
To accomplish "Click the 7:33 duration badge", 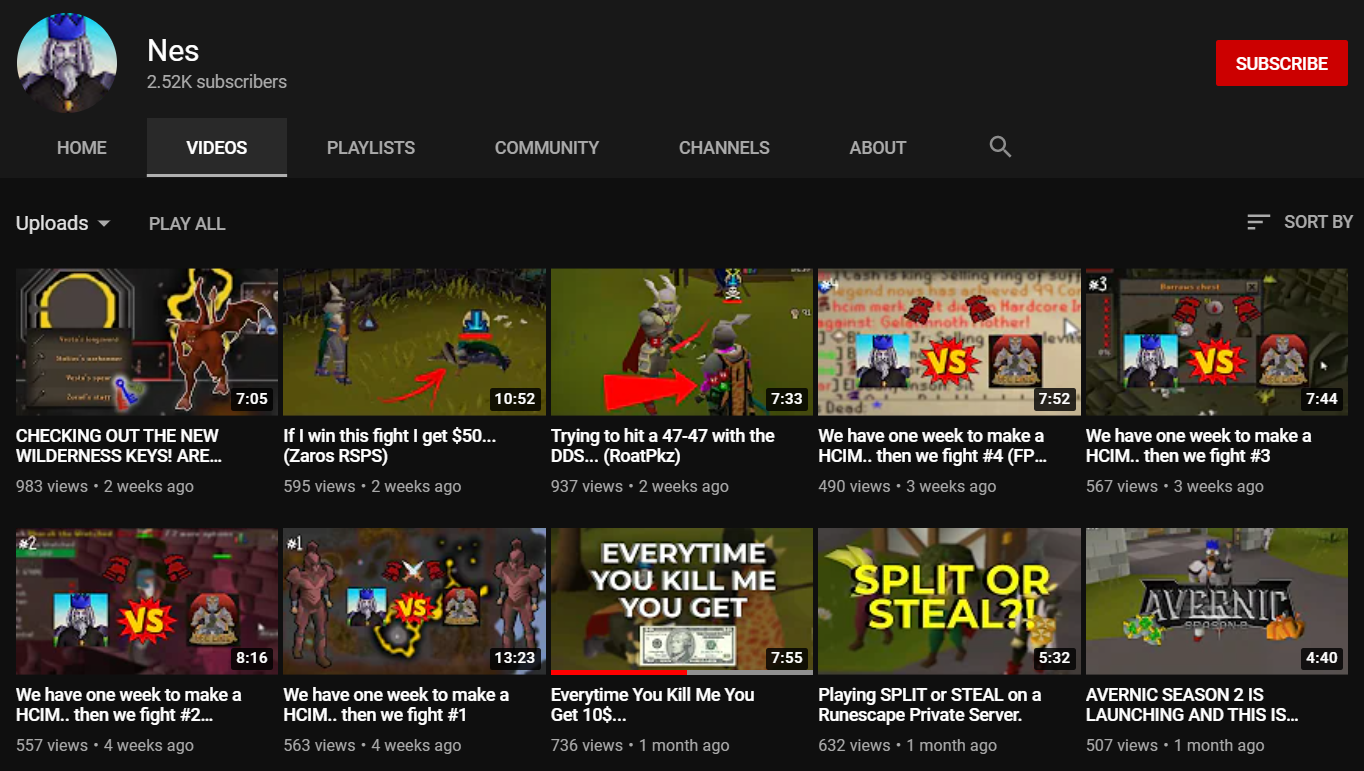I will point(787,399).
